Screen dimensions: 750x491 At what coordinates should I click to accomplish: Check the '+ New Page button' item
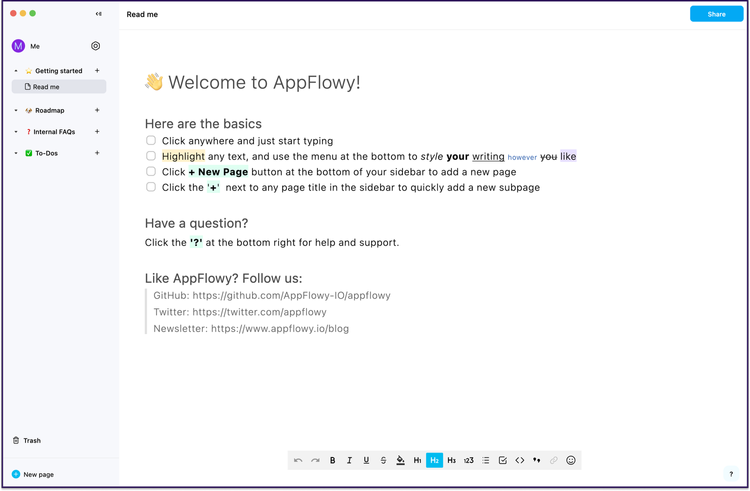click(x=151, y=171)
